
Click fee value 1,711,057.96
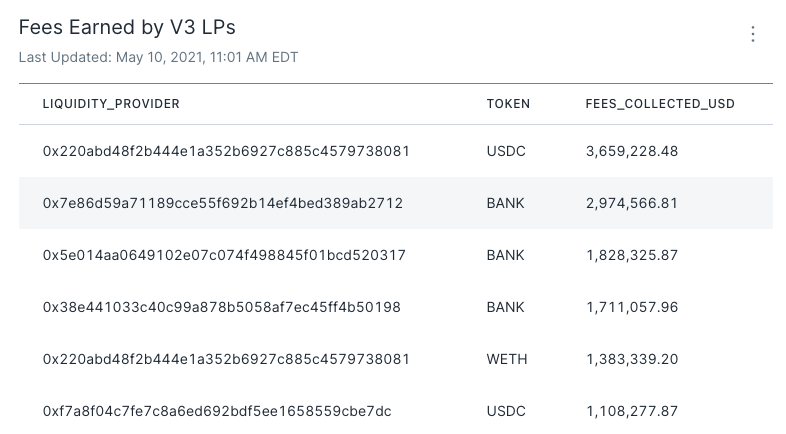pos(632,307)
